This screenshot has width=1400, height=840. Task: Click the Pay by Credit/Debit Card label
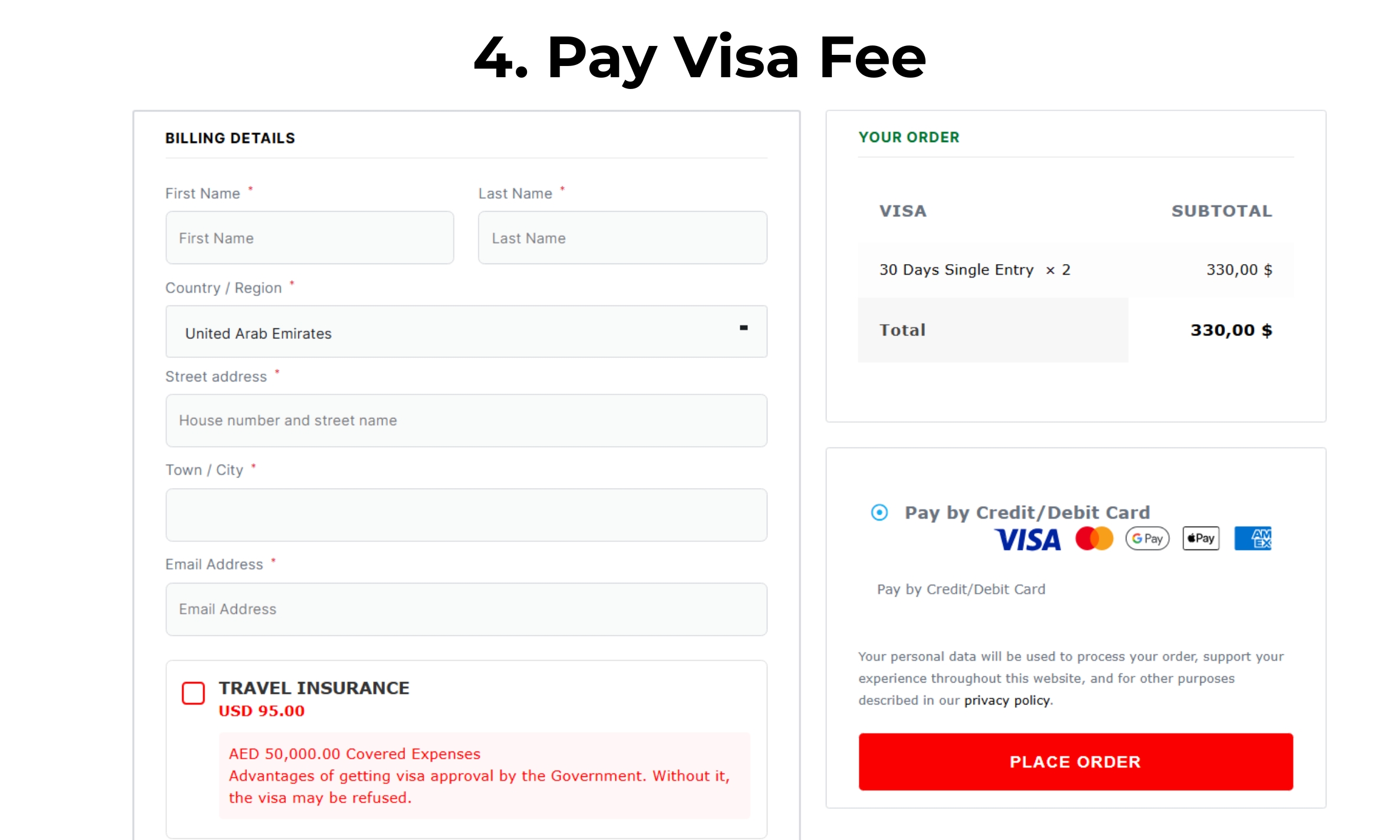(1027, 512)
